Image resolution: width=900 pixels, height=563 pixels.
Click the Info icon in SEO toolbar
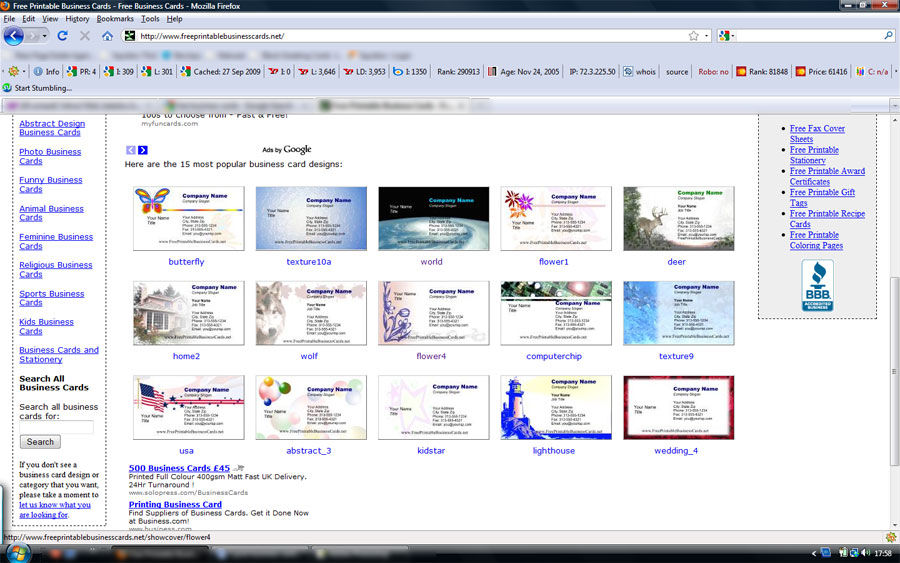click(38, 72)
